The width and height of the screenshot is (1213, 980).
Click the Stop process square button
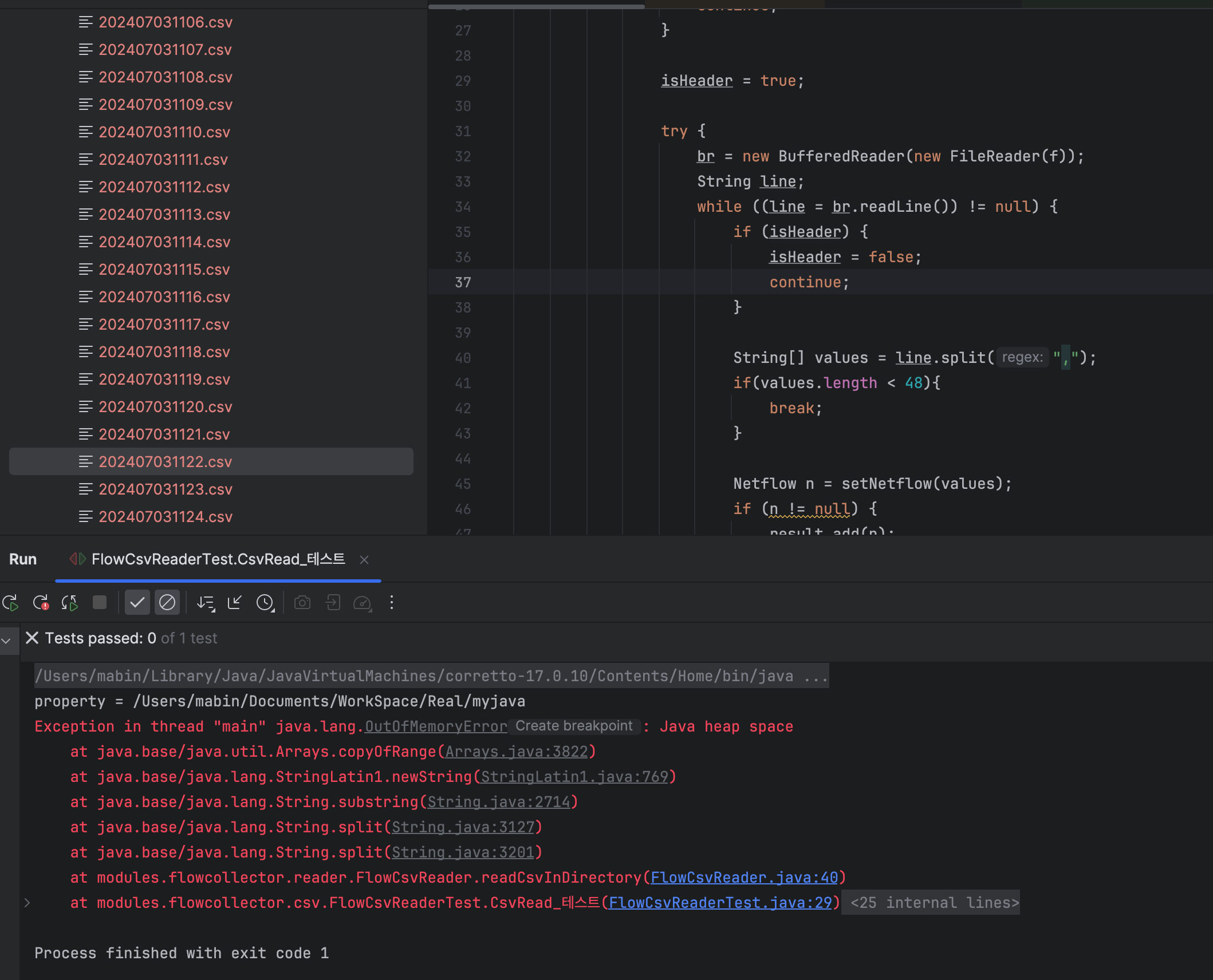tap(100, 603)
